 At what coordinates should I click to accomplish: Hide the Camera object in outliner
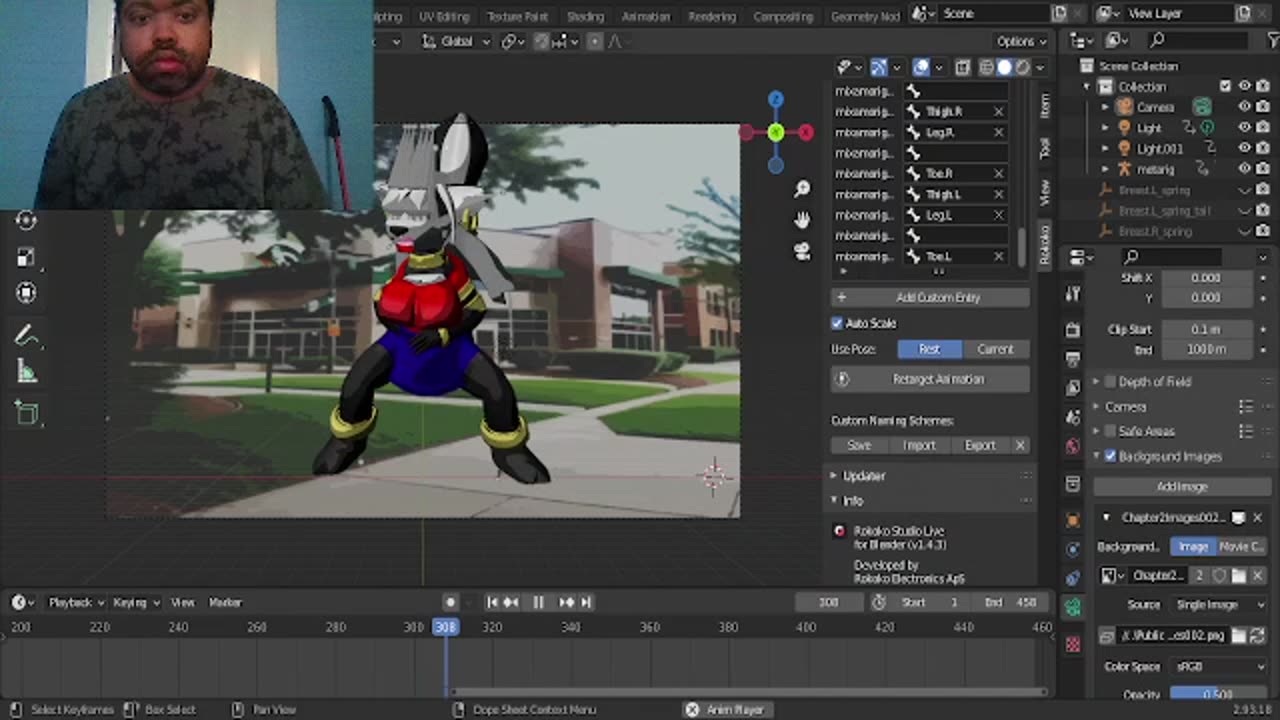1244,107
